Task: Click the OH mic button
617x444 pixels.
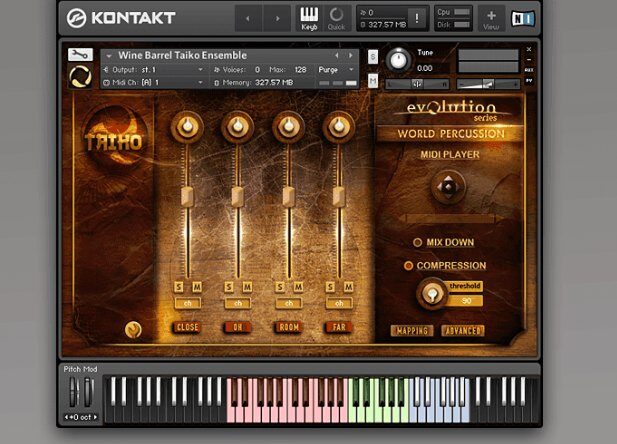Action: pyautogui.click(x=237, y=327)
